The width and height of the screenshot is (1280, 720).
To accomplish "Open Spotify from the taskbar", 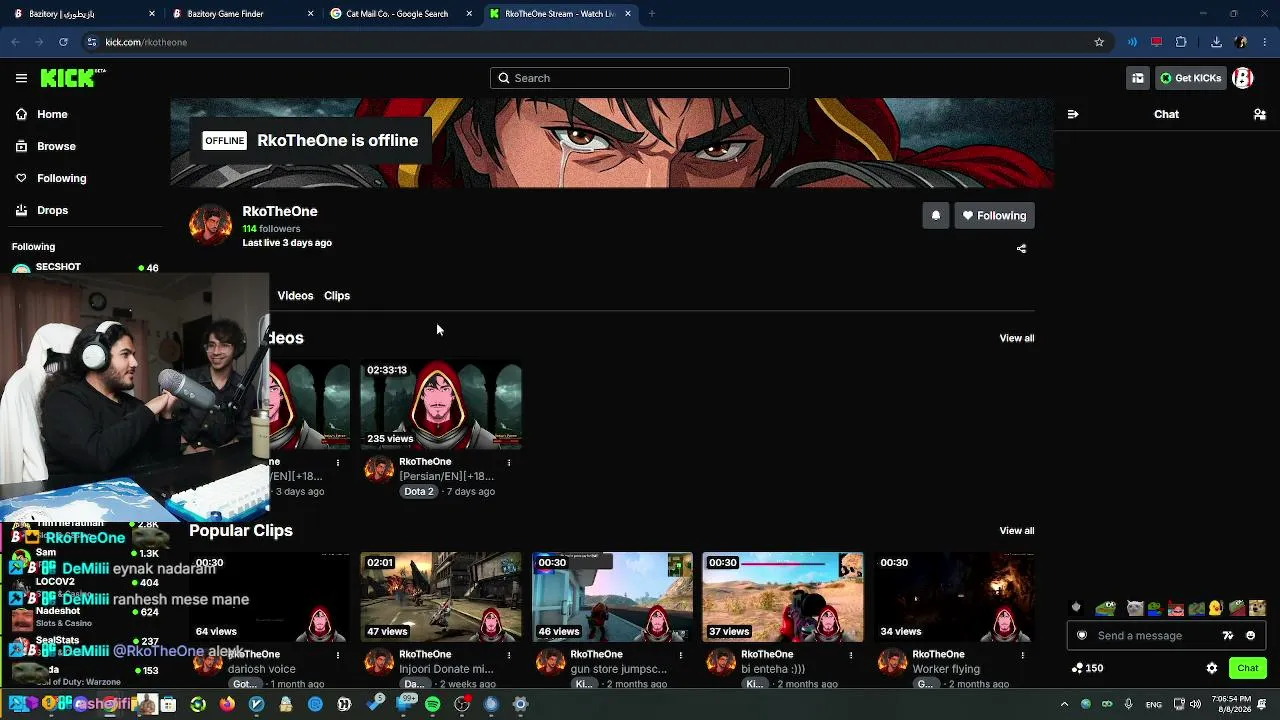I will 433,704.
